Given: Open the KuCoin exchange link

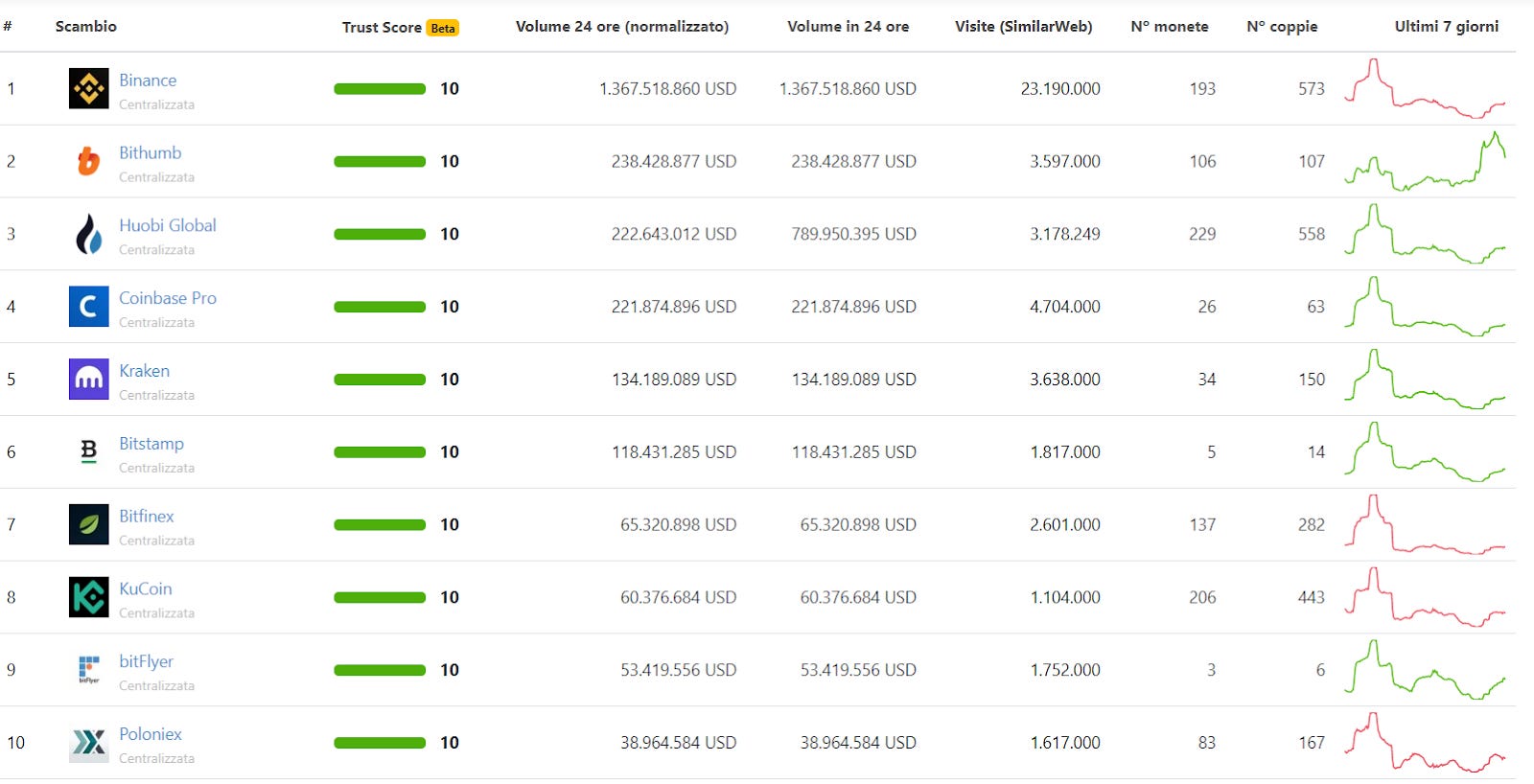Looking at the screenshot, I should [x=146, y=588].
